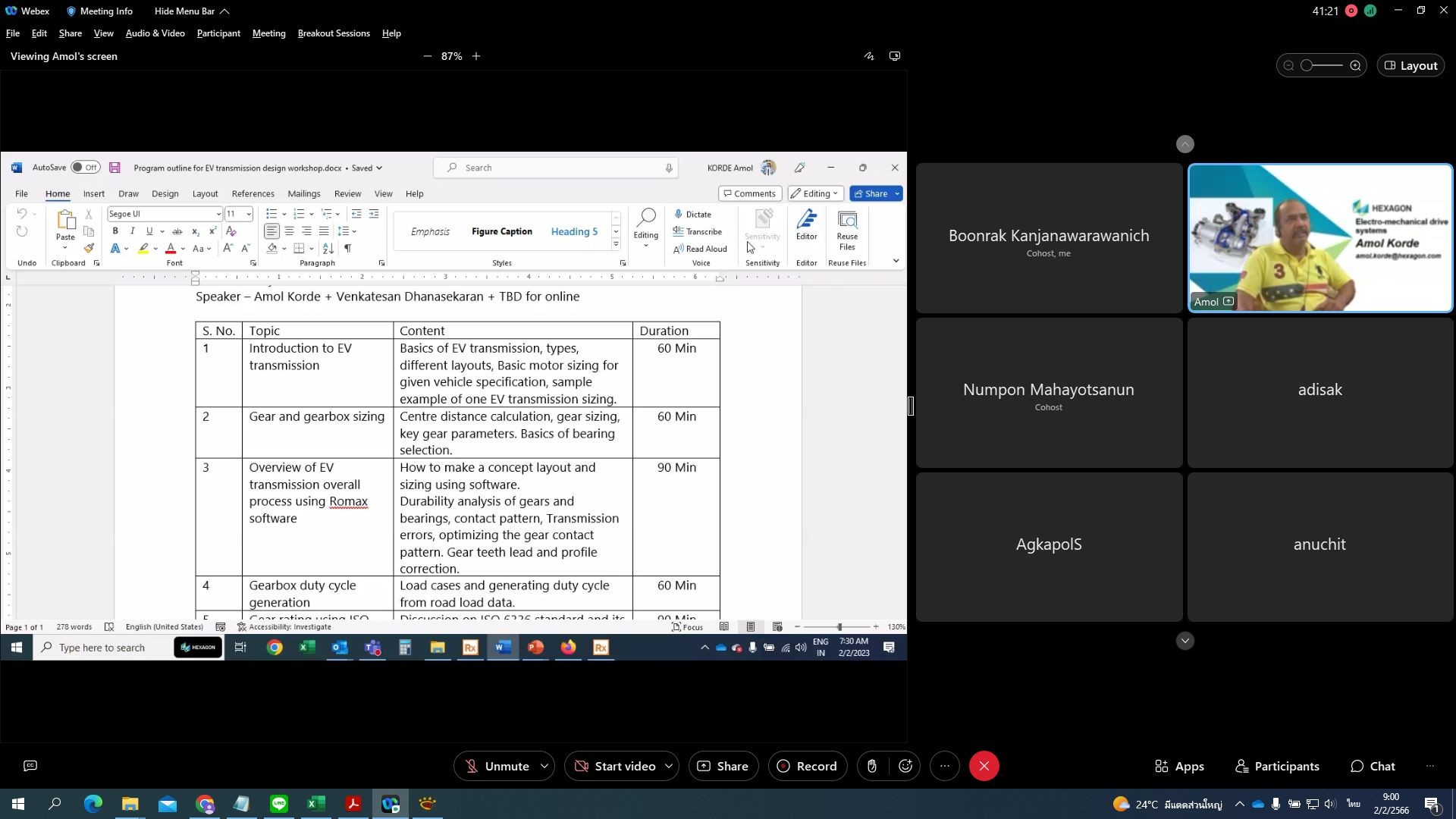
Task: Decrease shared screen zoom with minus
Action: pyautogui.click(x=427, y=56)
